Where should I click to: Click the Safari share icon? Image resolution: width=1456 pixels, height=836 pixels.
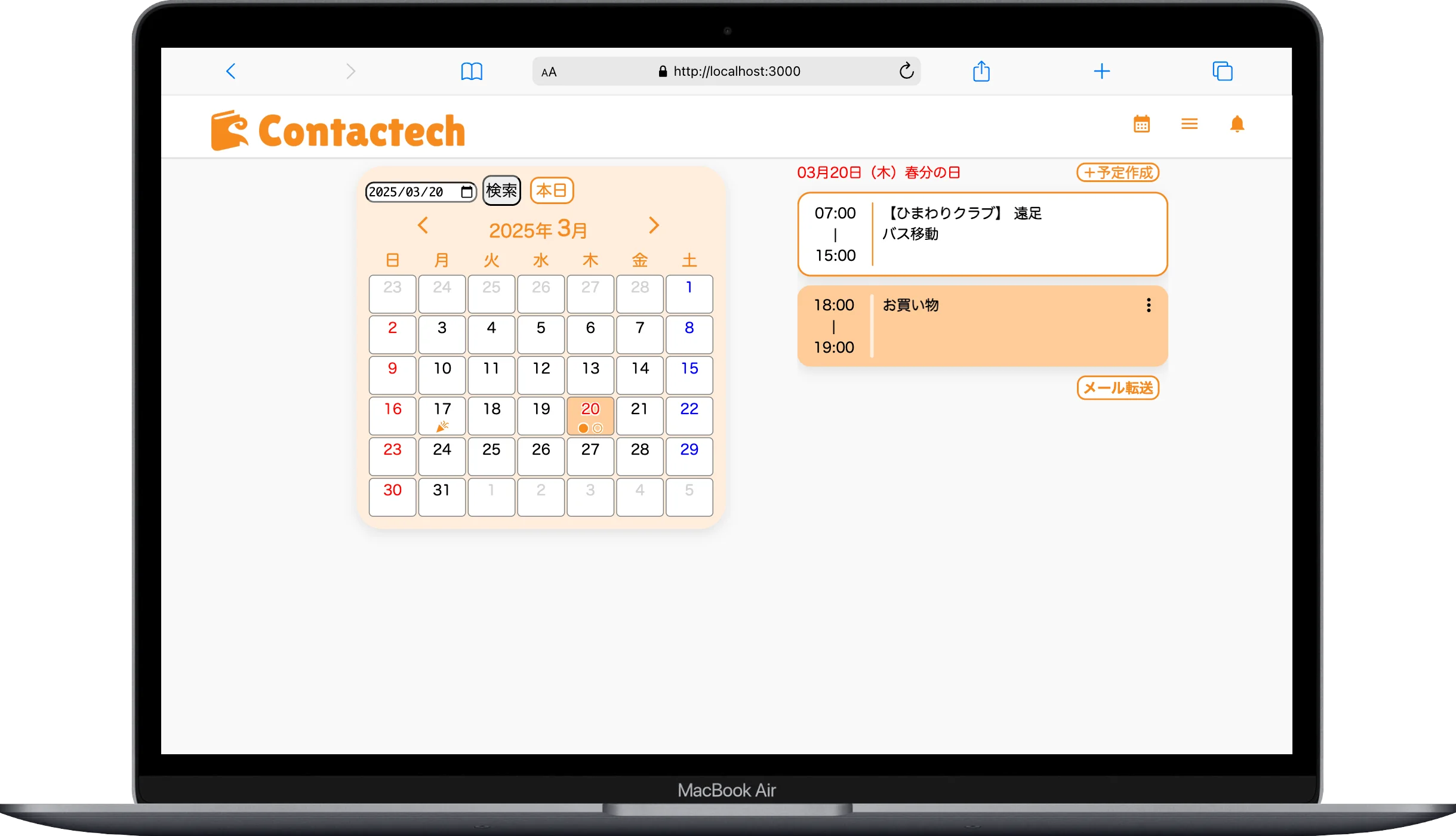click(x=981, y=72)
